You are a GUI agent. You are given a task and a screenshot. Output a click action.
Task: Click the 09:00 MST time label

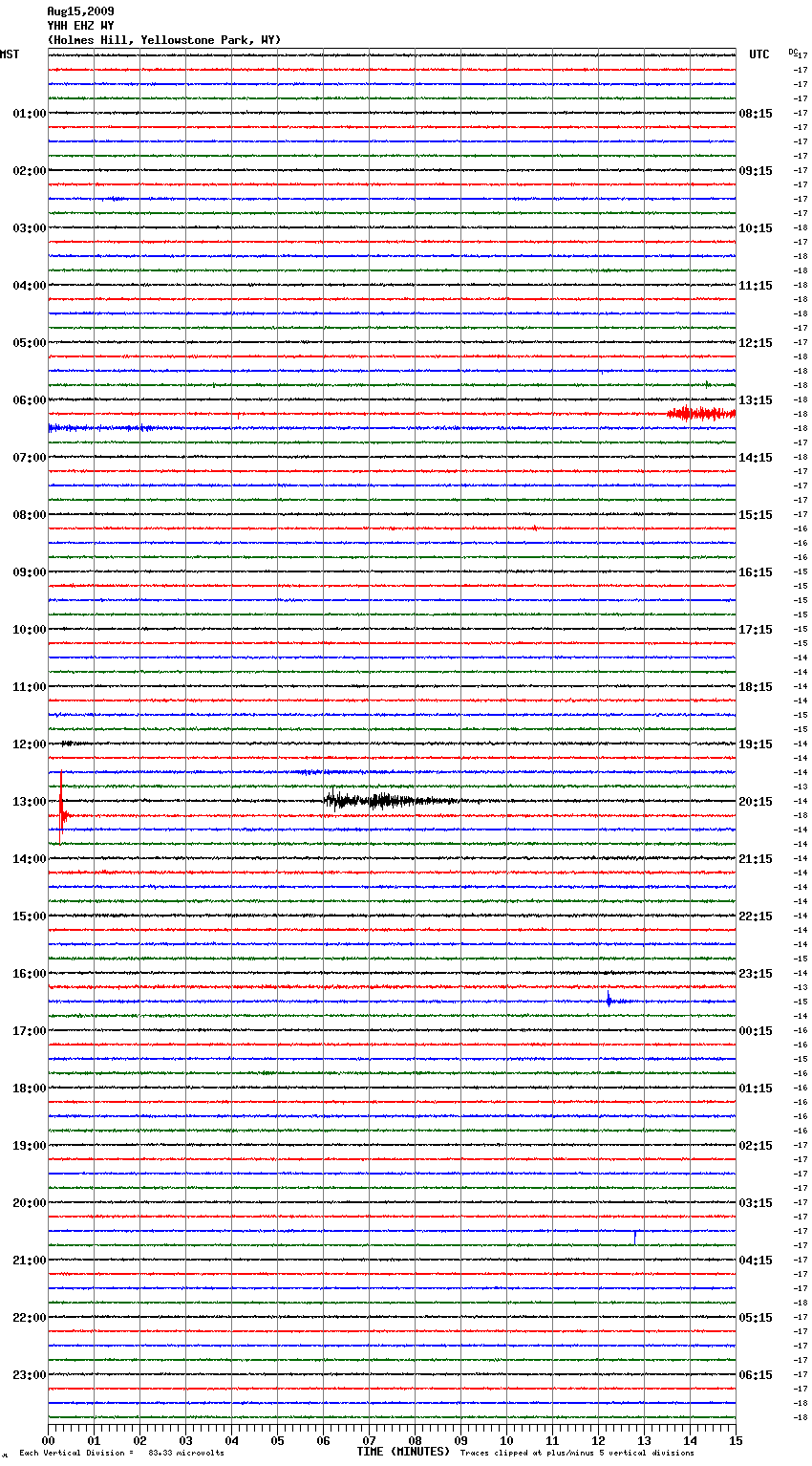(x=30, y=572)
